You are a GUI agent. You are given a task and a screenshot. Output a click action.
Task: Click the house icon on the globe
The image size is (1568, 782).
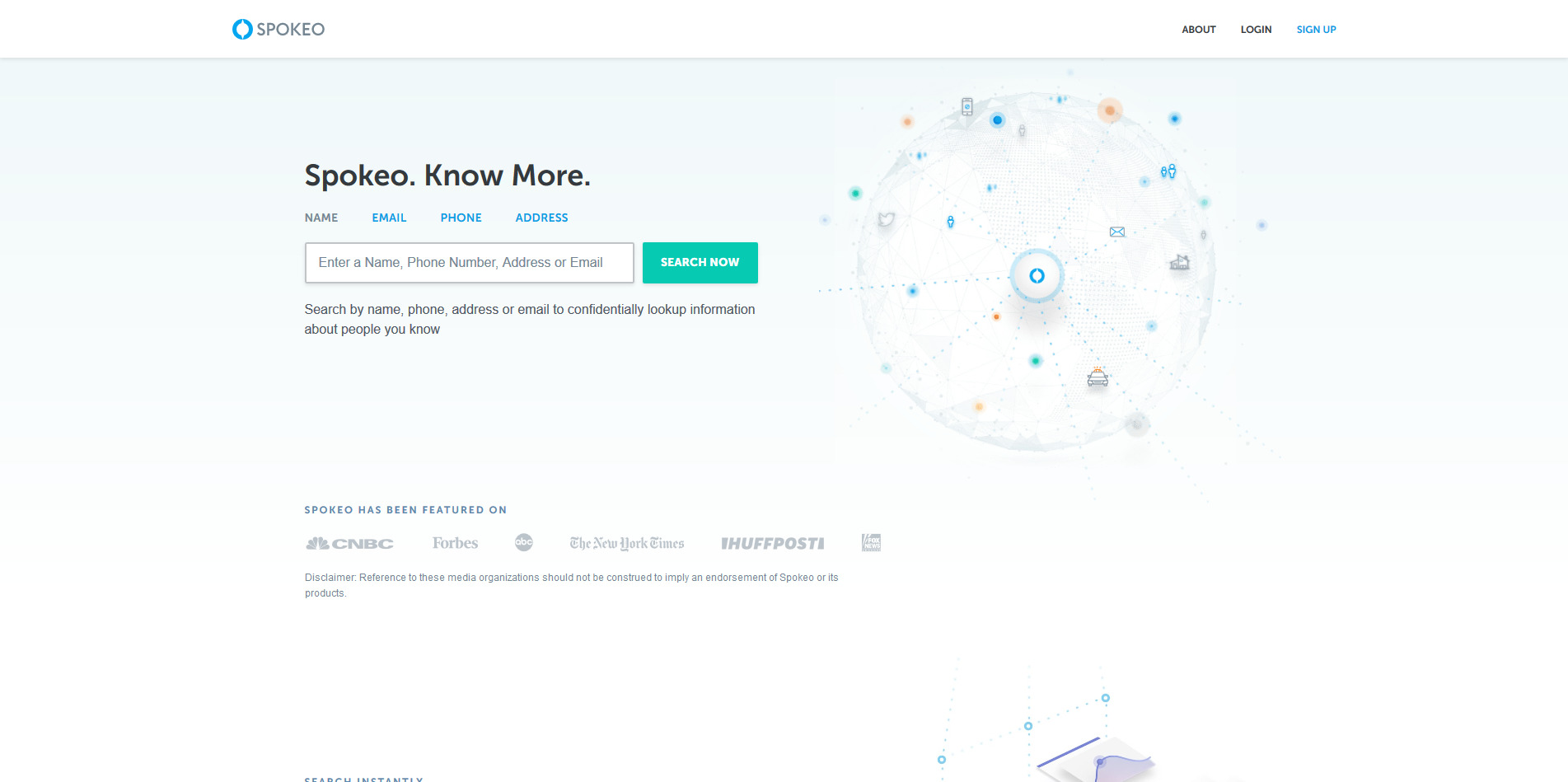(x=1180, y=262)
